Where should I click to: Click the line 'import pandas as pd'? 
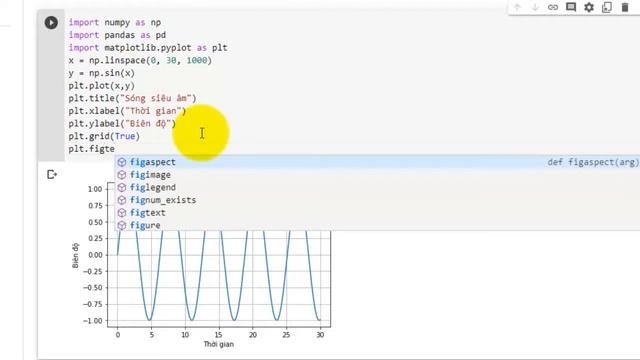tap(117, 35)
